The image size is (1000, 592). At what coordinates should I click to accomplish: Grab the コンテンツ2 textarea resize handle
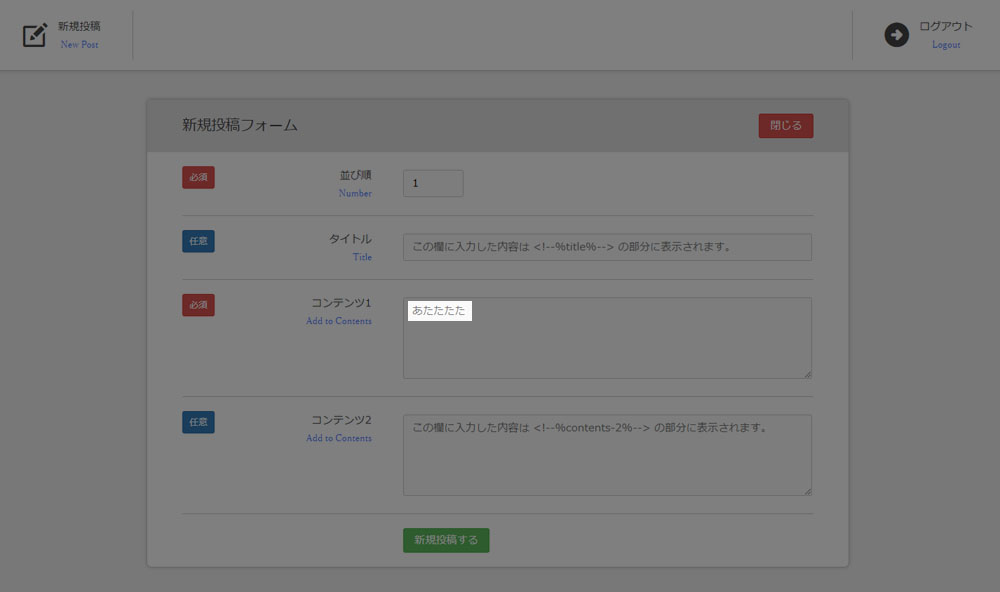point(807,492)
